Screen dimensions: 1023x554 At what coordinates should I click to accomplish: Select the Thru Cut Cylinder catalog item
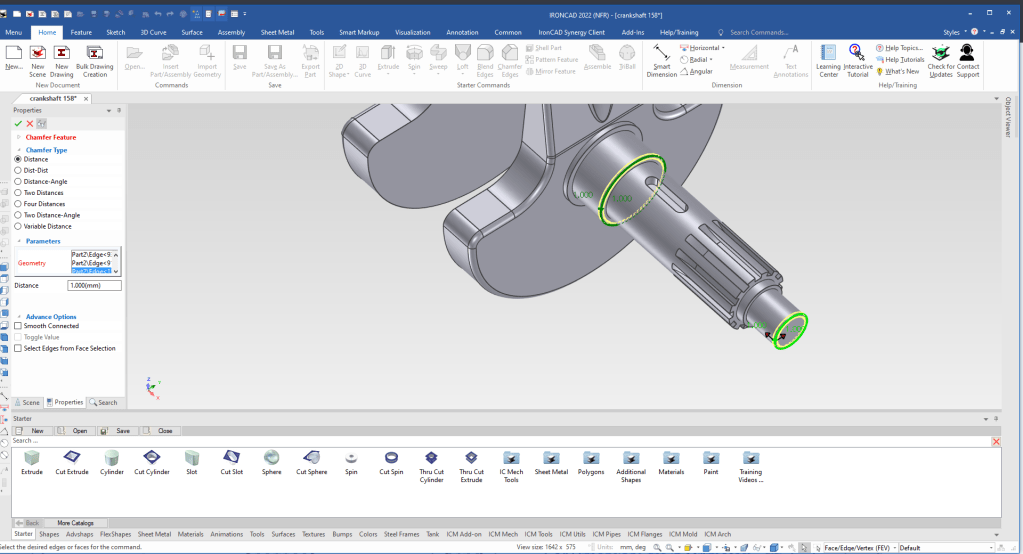431,457
